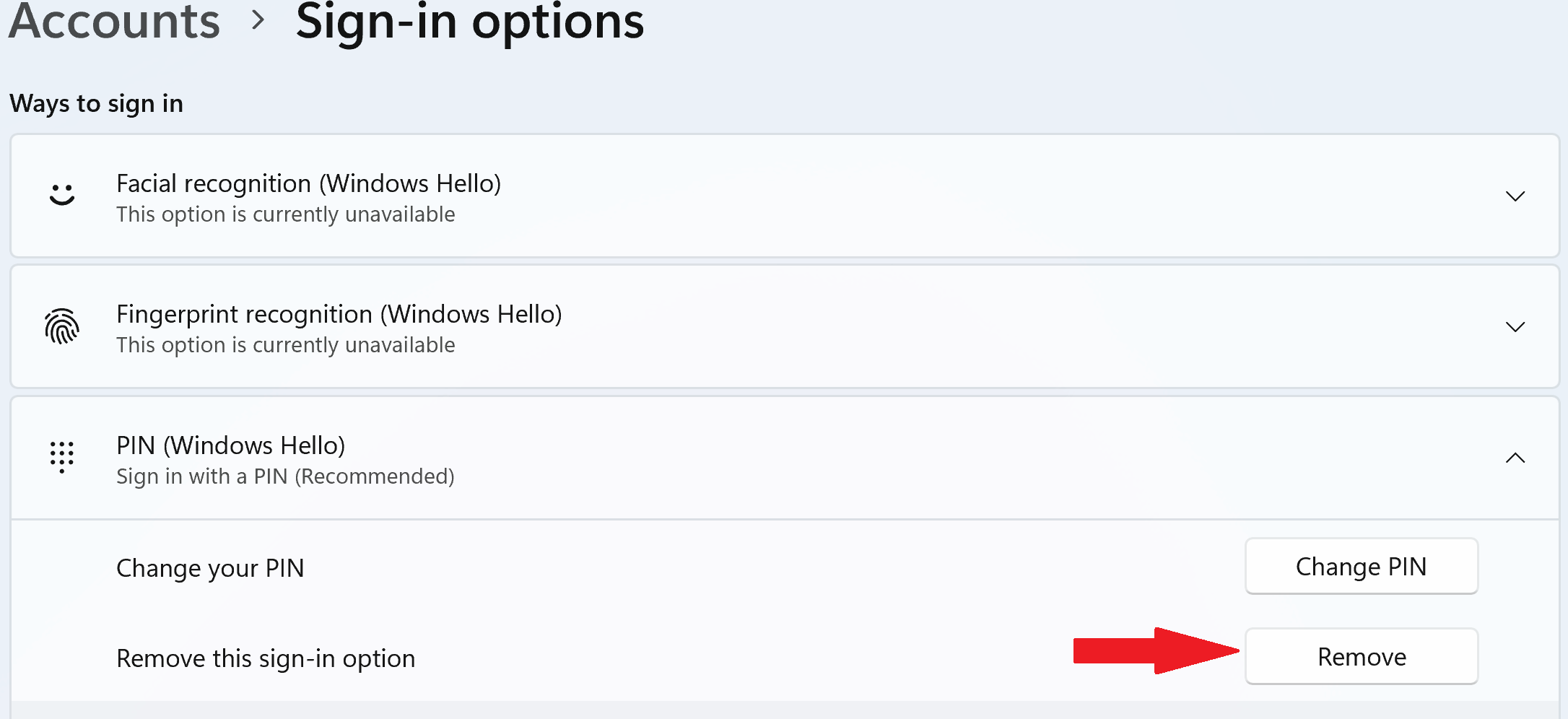The width and height of the screenshot is (1568, 719).
Task: Click the PIN keypad dots icon
Action: pos(62,457)
